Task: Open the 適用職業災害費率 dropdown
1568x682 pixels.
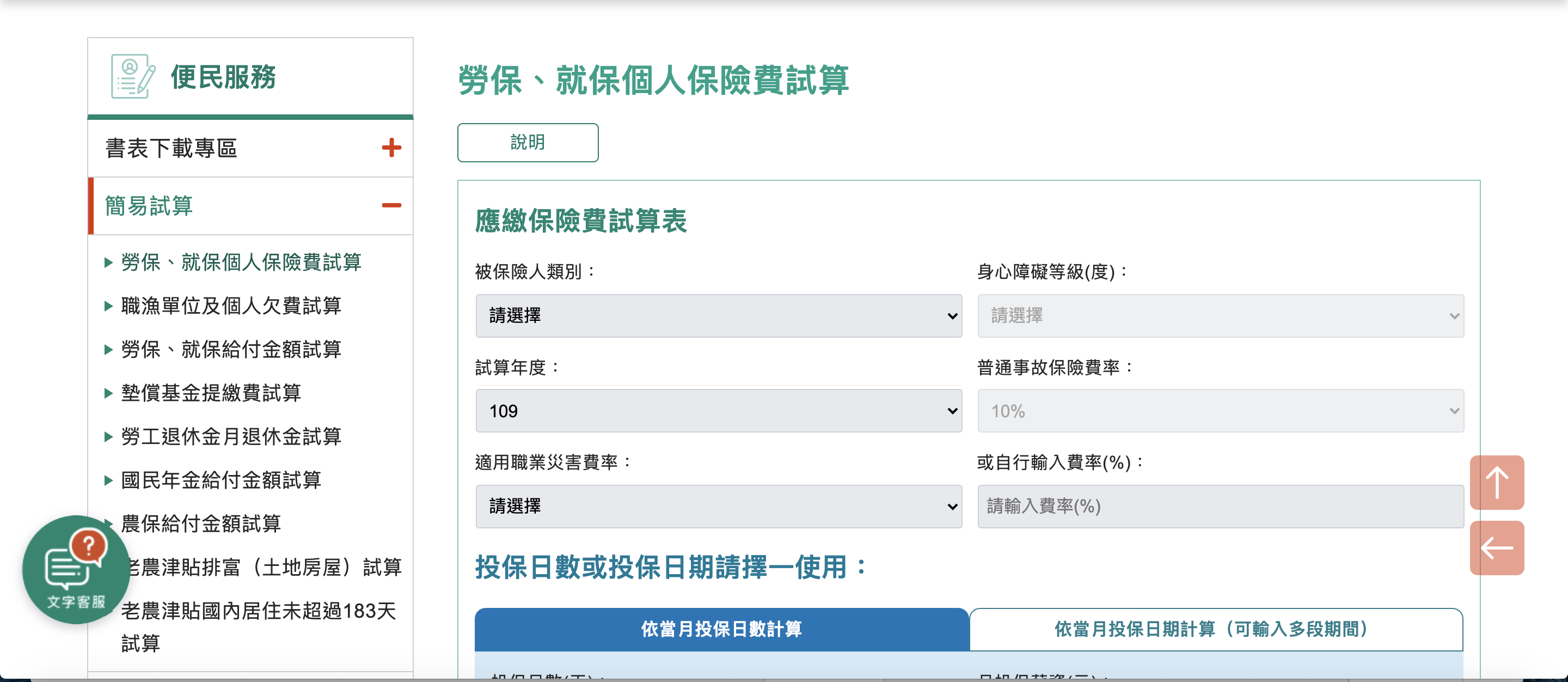Action: [718, 506]
